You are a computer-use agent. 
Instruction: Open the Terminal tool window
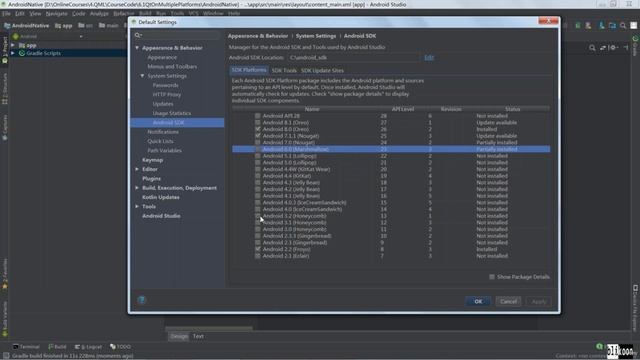[x=26, y=347]
